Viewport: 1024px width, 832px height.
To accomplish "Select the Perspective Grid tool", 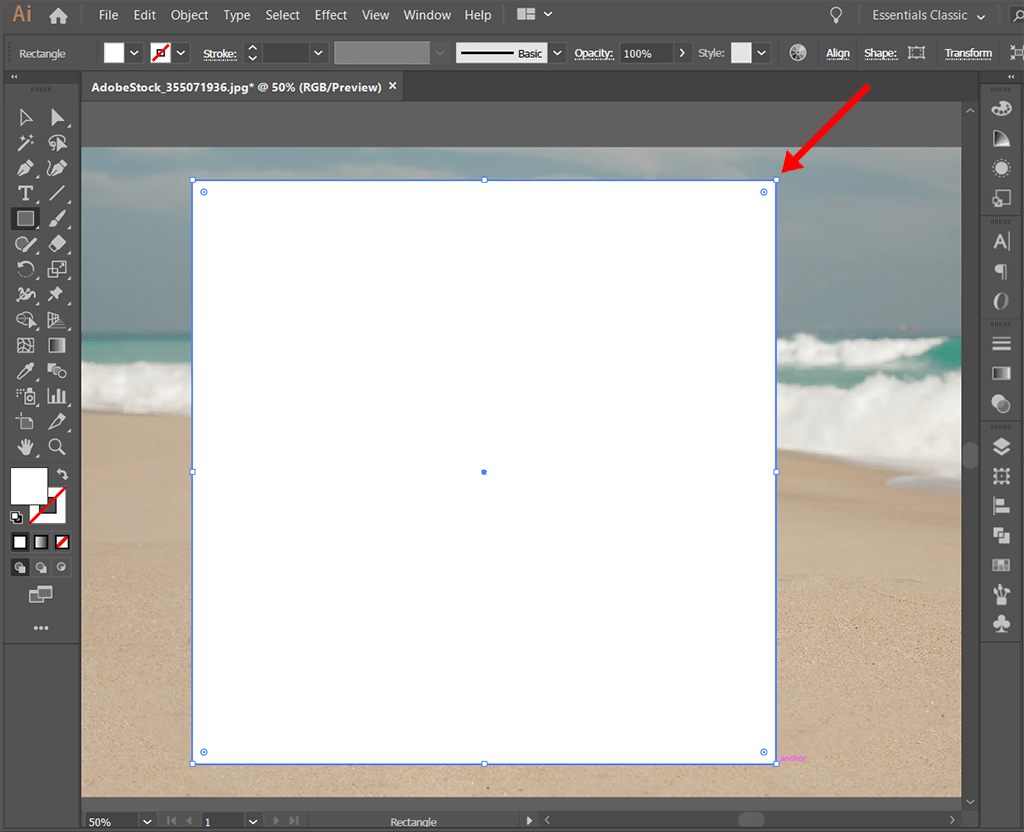I will (57, 320).
